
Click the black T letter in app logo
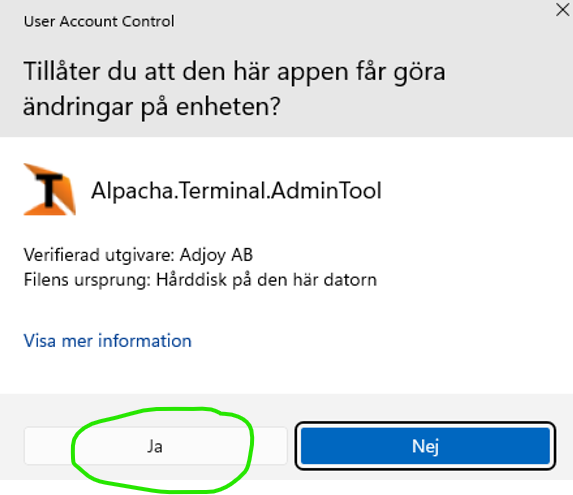[49, 189]
